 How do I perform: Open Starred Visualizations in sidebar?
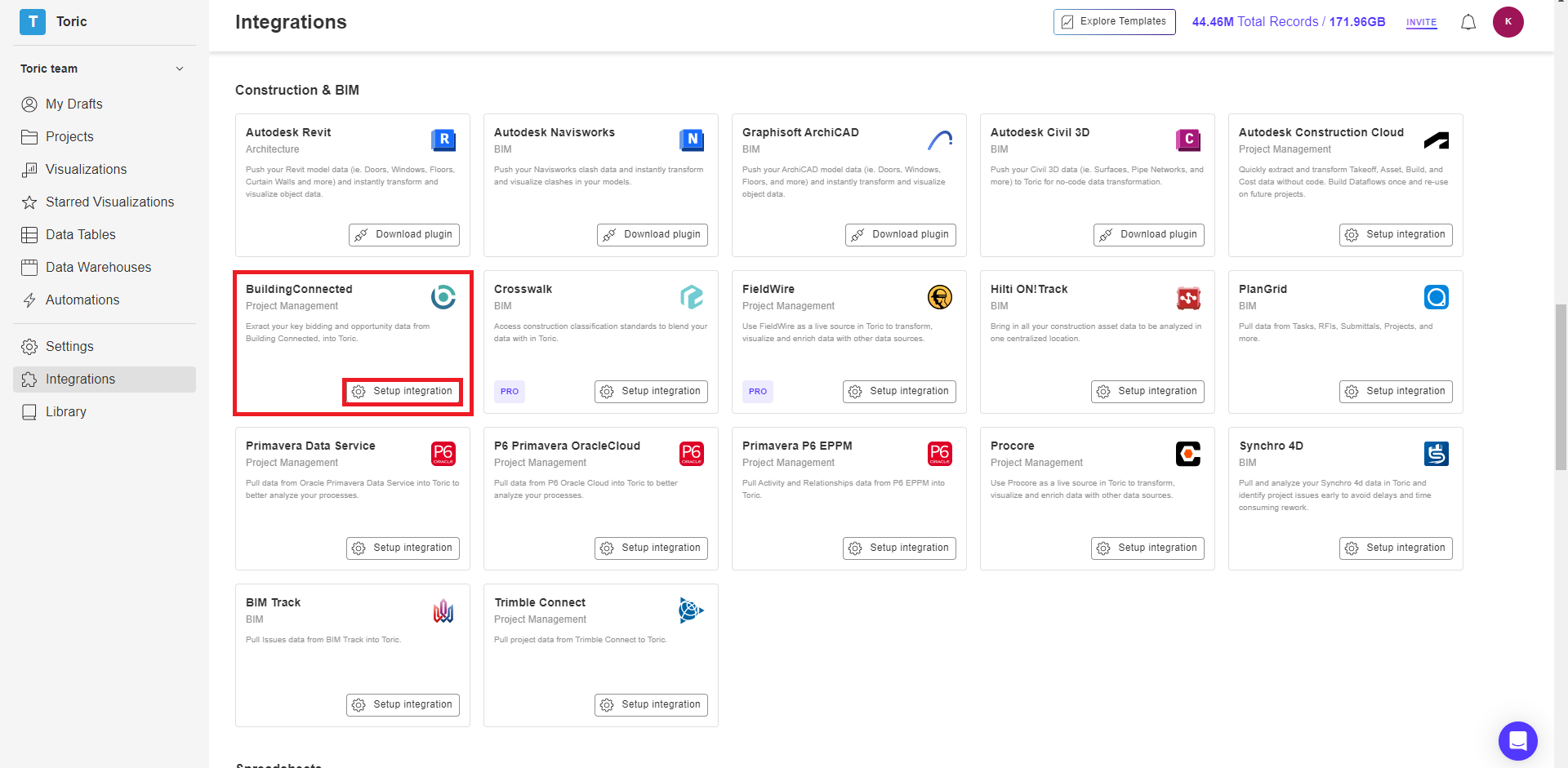click(x=105, y=202)
